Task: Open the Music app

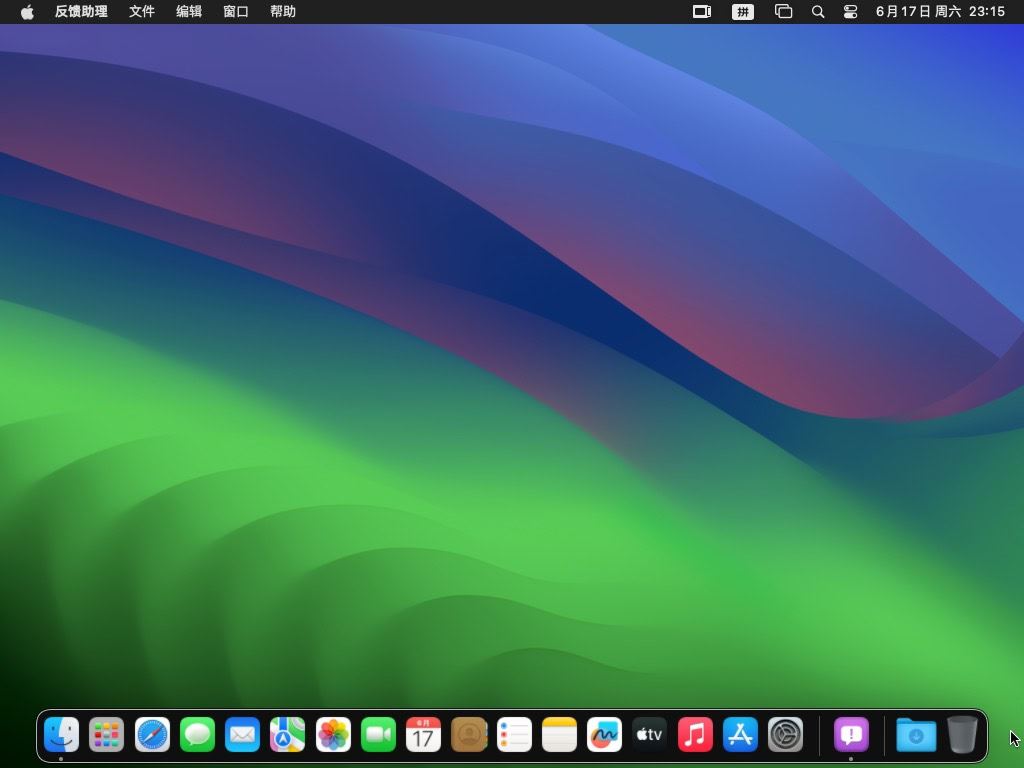Action: 695,735
